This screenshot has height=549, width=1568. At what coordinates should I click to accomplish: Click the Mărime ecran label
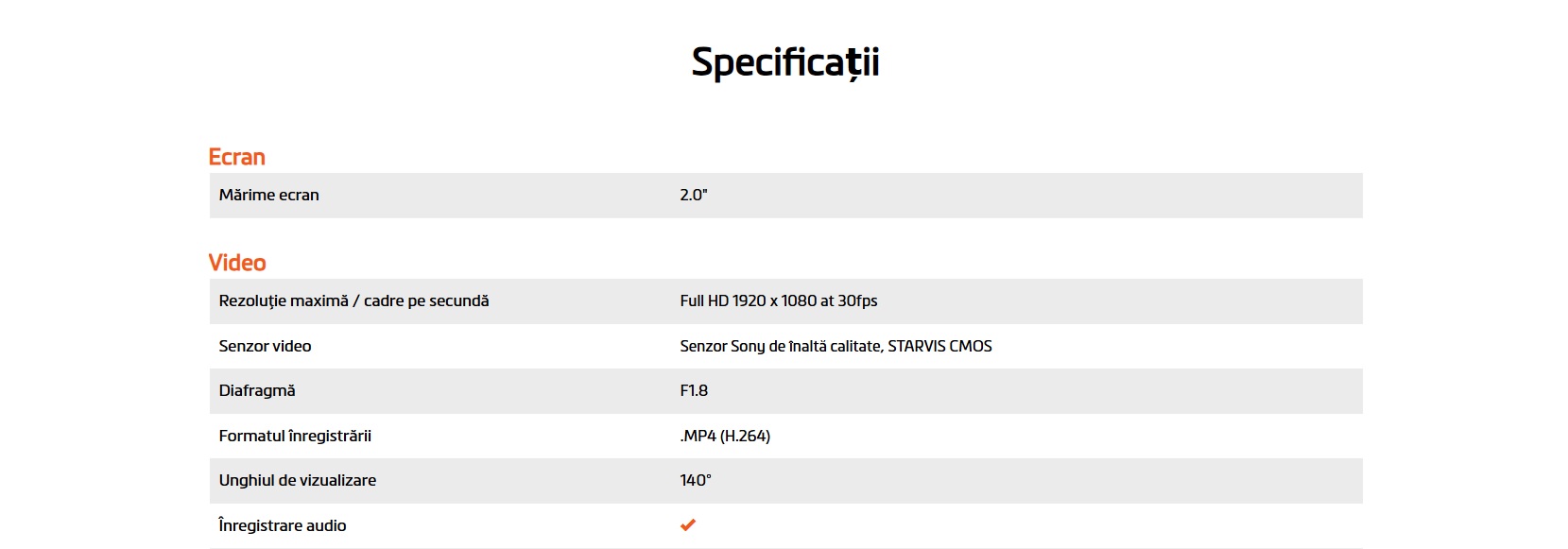pos(268,196)
